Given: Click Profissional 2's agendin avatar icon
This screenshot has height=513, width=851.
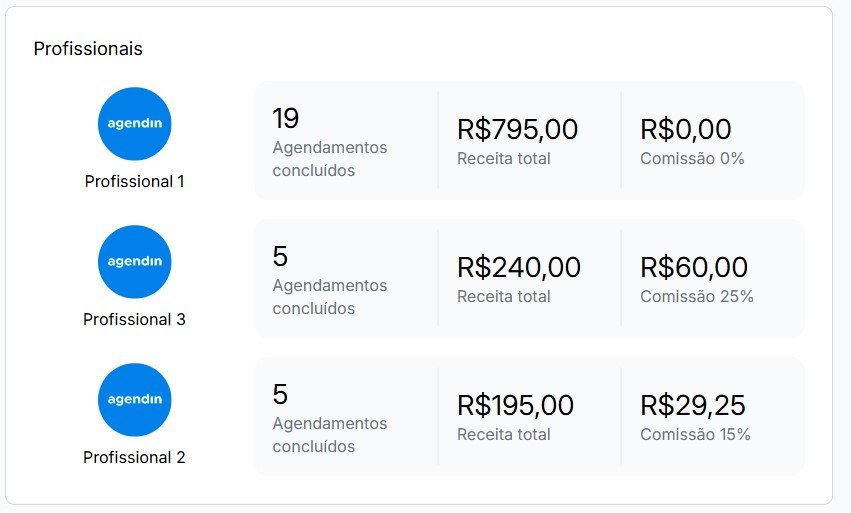Looking at the screenshot, I should (x=134, y=400).
